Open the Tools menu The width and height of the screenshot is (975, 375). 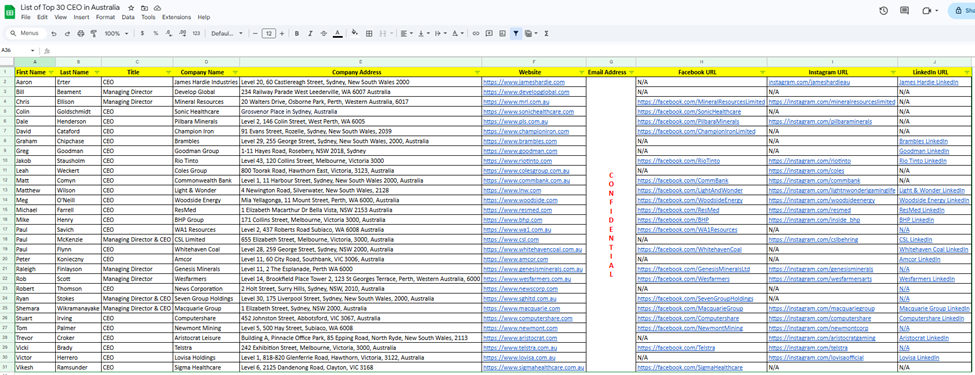tap(148, 17)
